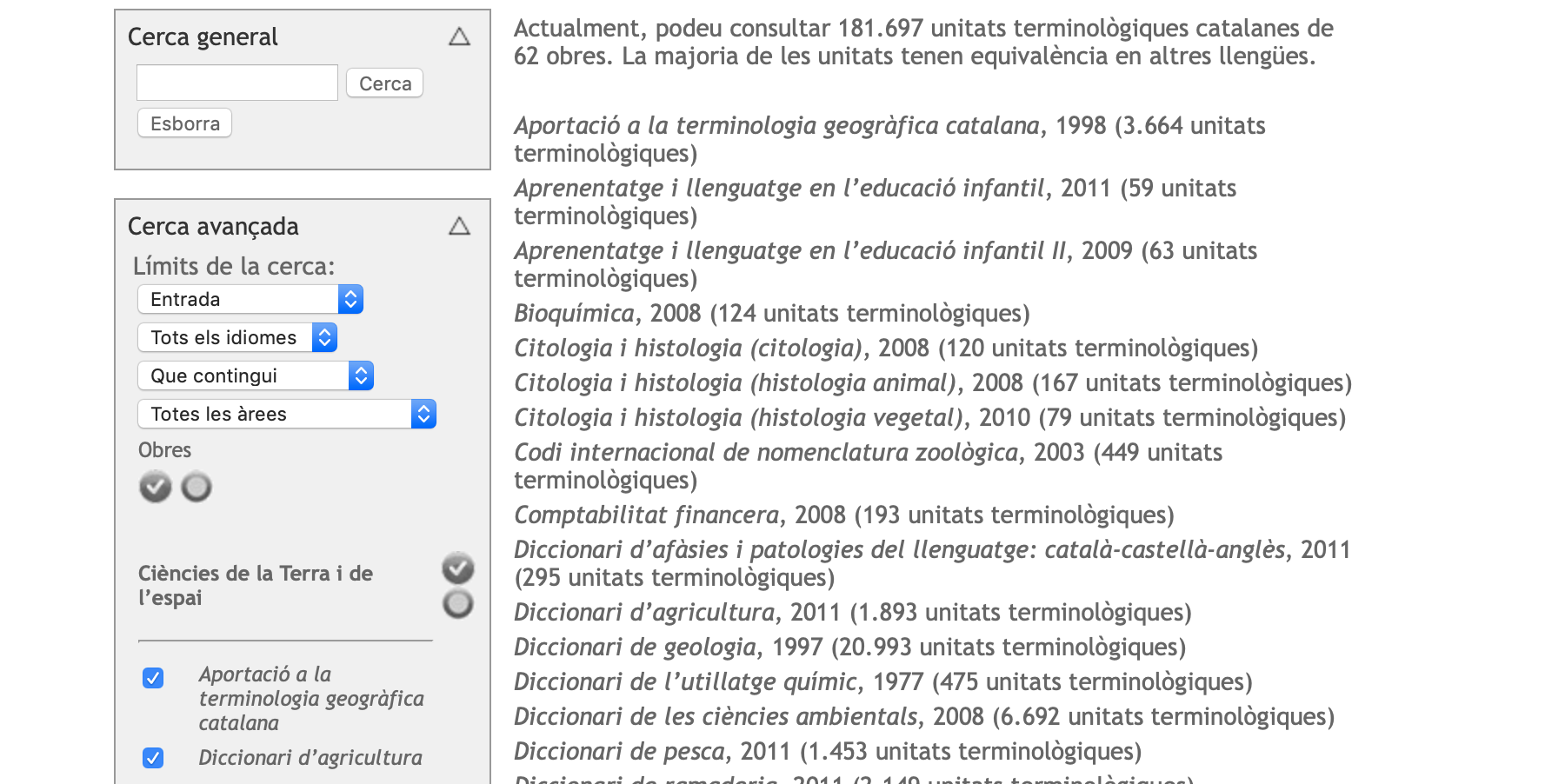
Task: Collapse the Cerca avançada panel triangle
Action: [x=459, y=226]
